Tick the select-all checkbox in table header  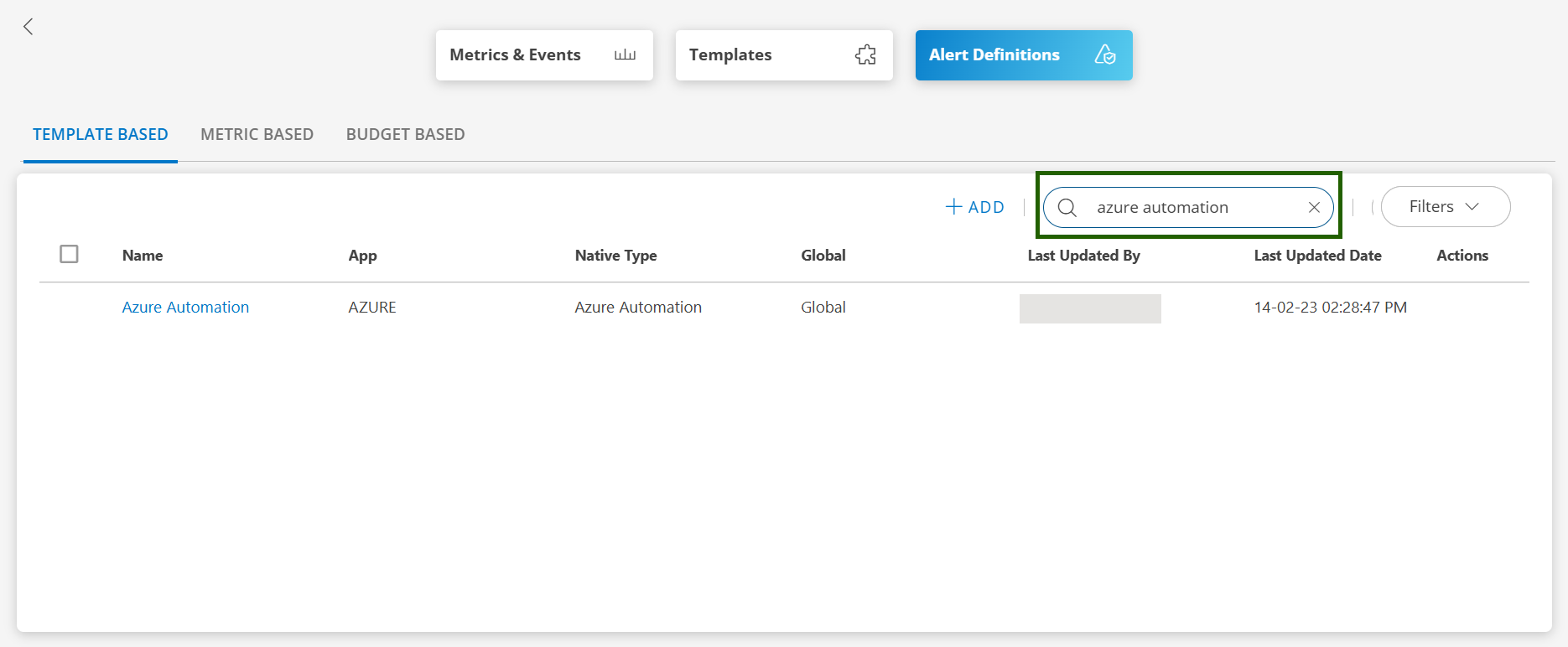pos(70,254)
